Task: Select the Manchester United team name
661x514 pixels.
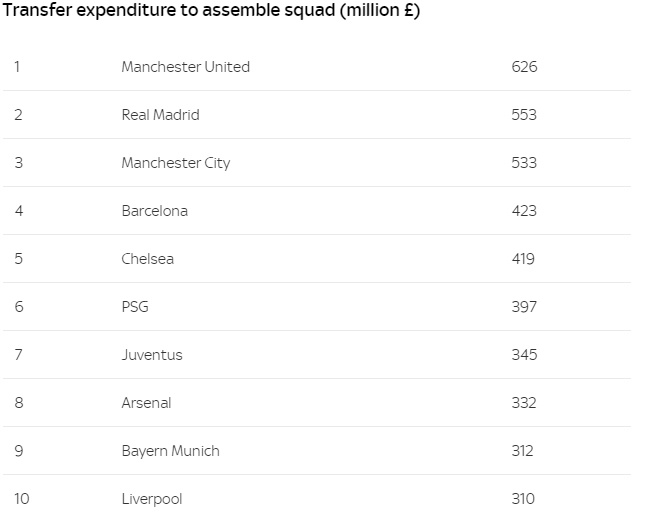Action: (185, 67)
